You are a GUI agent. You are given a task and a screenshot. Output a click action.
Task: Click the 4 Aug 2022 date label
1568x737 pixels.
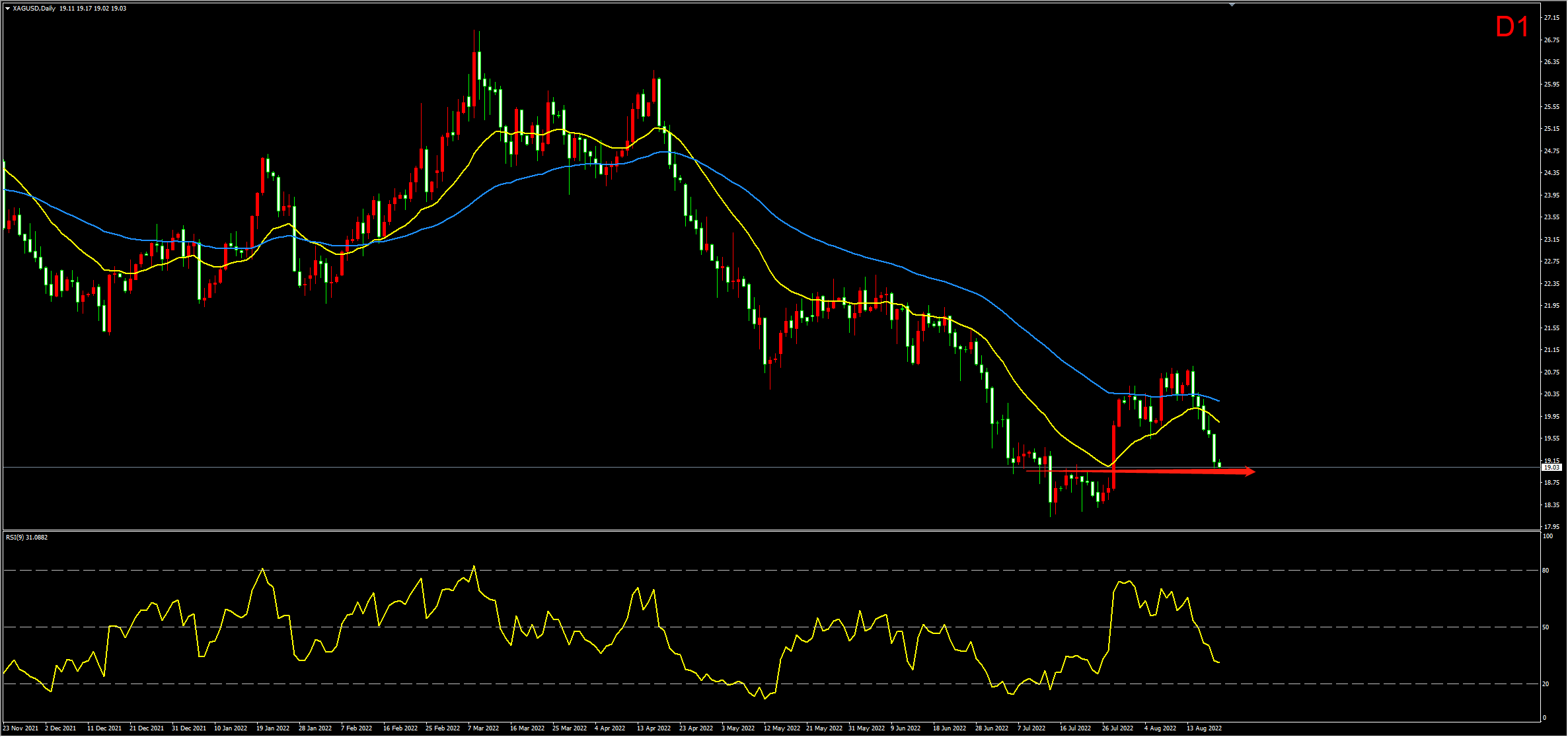pos(1160,728)
